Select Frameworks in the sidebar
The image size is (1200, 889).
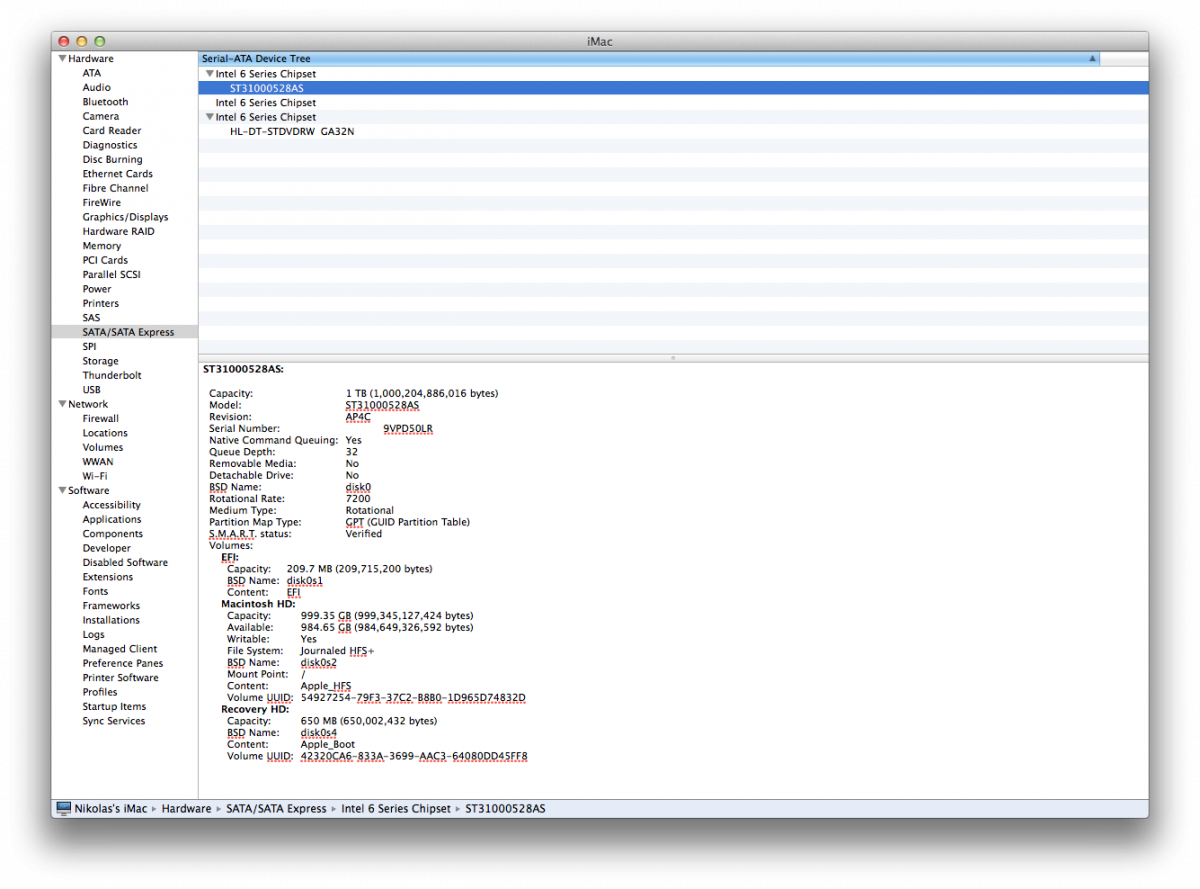point(111,606)
